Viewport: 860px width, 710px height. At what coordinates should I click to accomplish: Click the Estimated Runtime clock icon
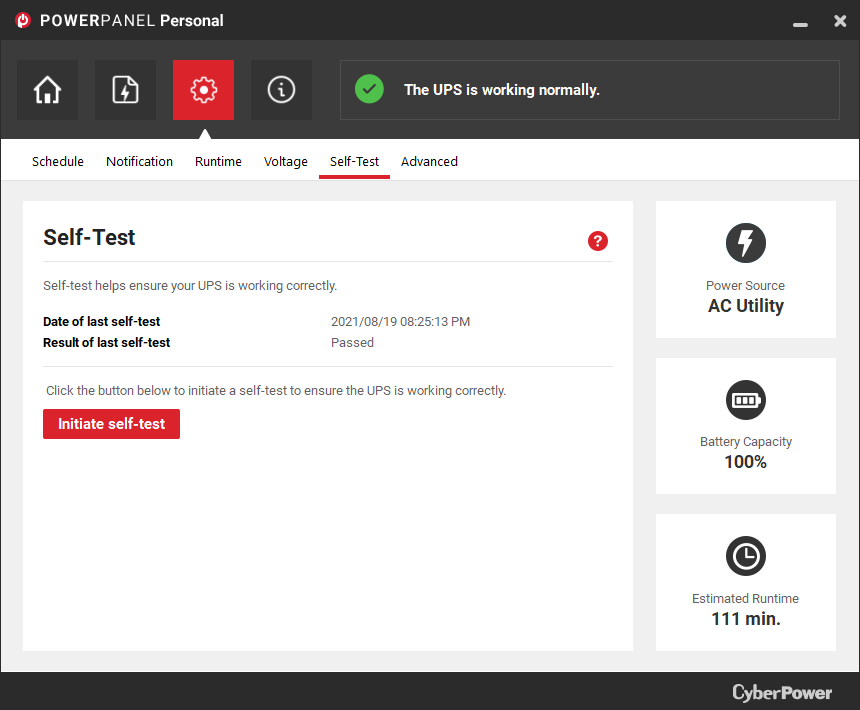pos(746,556)
